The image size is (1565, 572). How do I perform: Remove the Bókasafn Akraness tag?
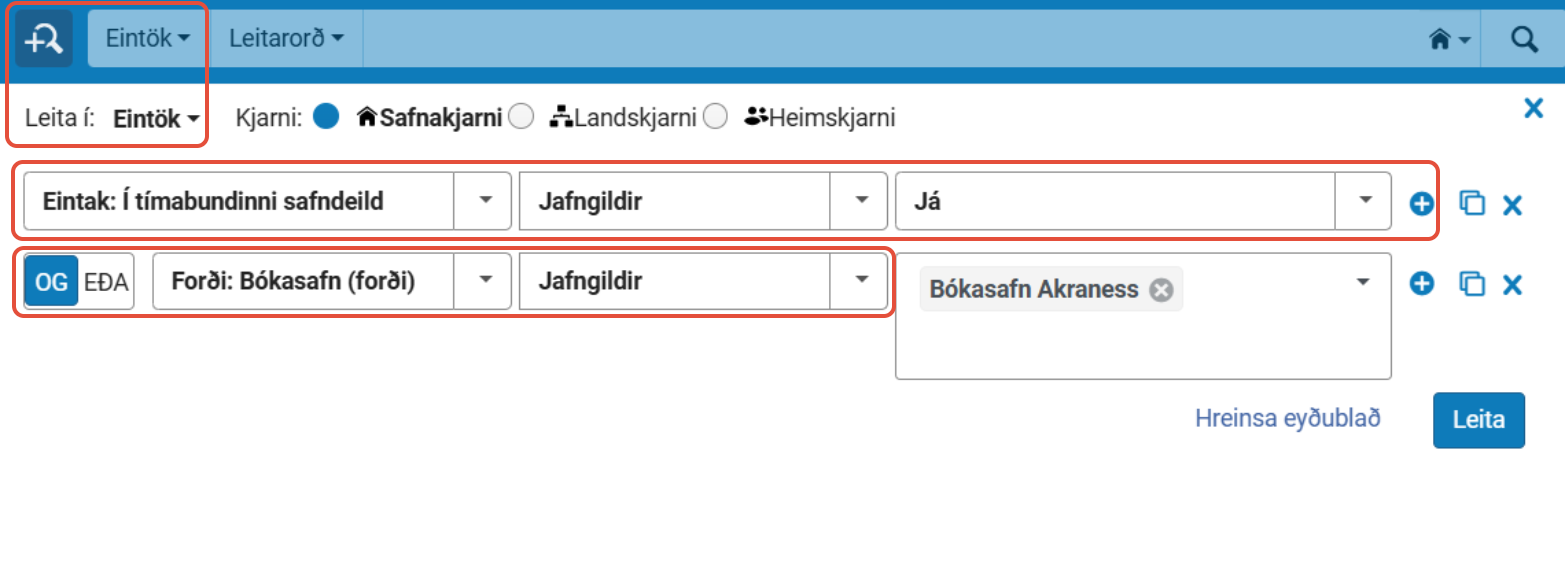(1160, 290)
